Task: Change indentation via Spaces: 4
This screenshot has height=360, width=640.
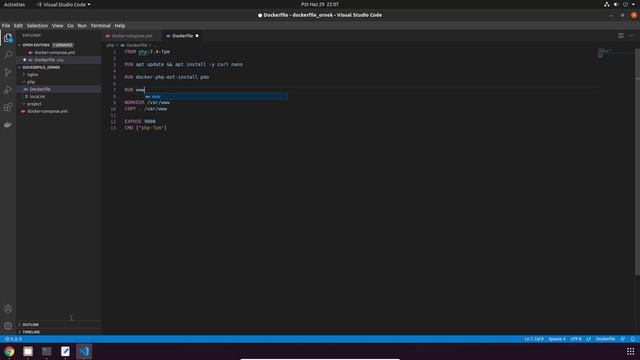Action: pyautogui.click(x=557, y=339)
